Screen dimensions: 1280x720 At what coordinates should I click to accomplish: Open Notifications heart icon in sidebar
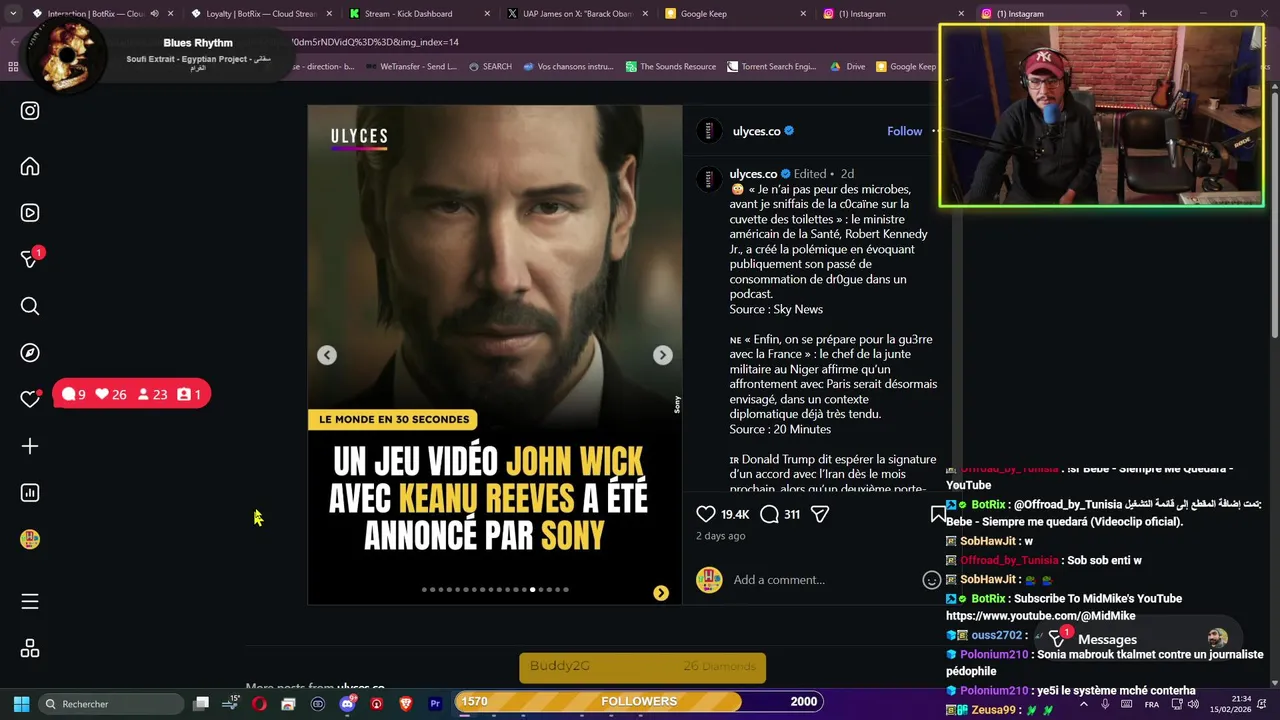[x=30, y=399]
